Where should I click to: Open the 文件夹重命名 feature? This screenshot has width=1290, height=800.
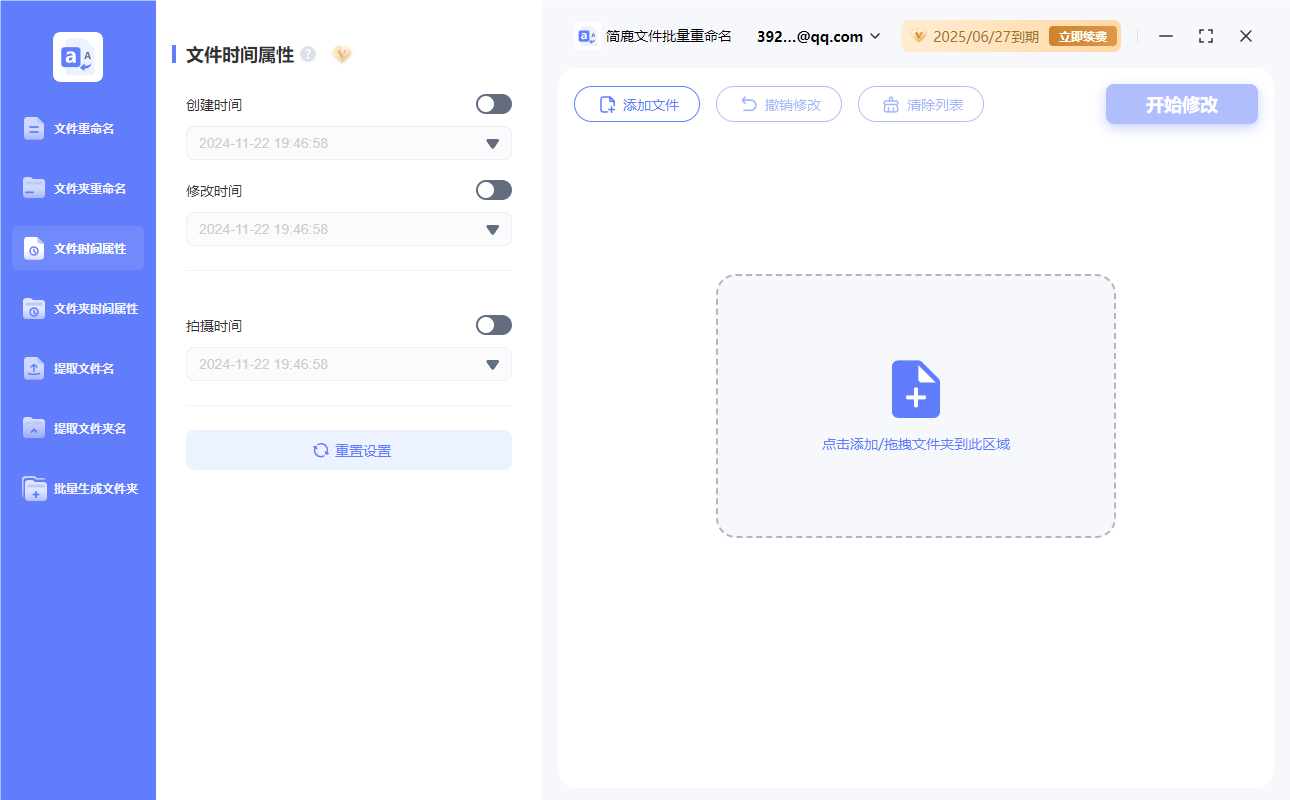(77, 188)
